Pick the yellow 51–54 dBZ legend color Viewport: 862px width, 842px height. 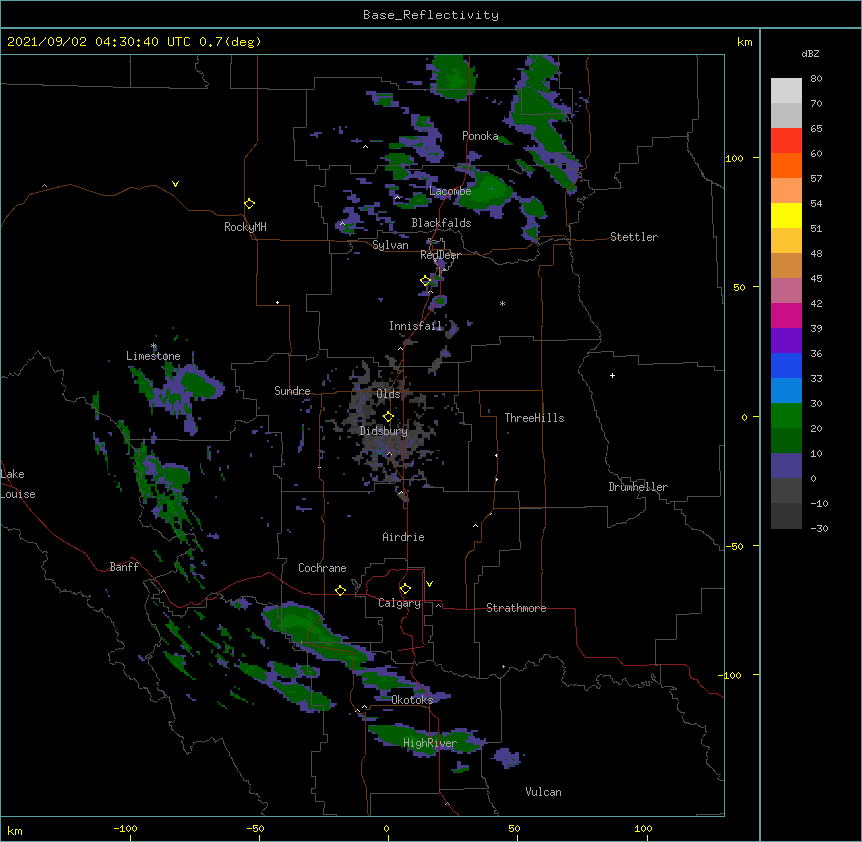click(x=786, y=216)
